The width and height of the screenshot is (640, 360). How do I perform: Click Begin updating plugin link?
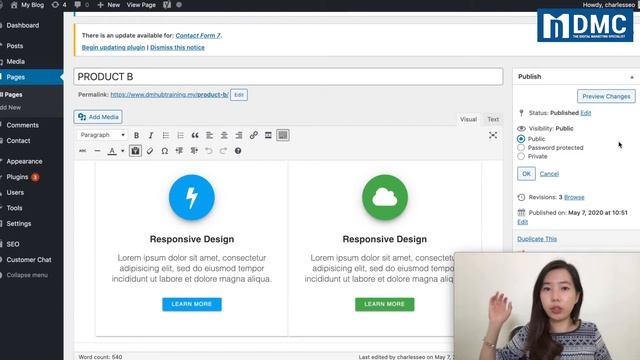(x=113, y=47)
